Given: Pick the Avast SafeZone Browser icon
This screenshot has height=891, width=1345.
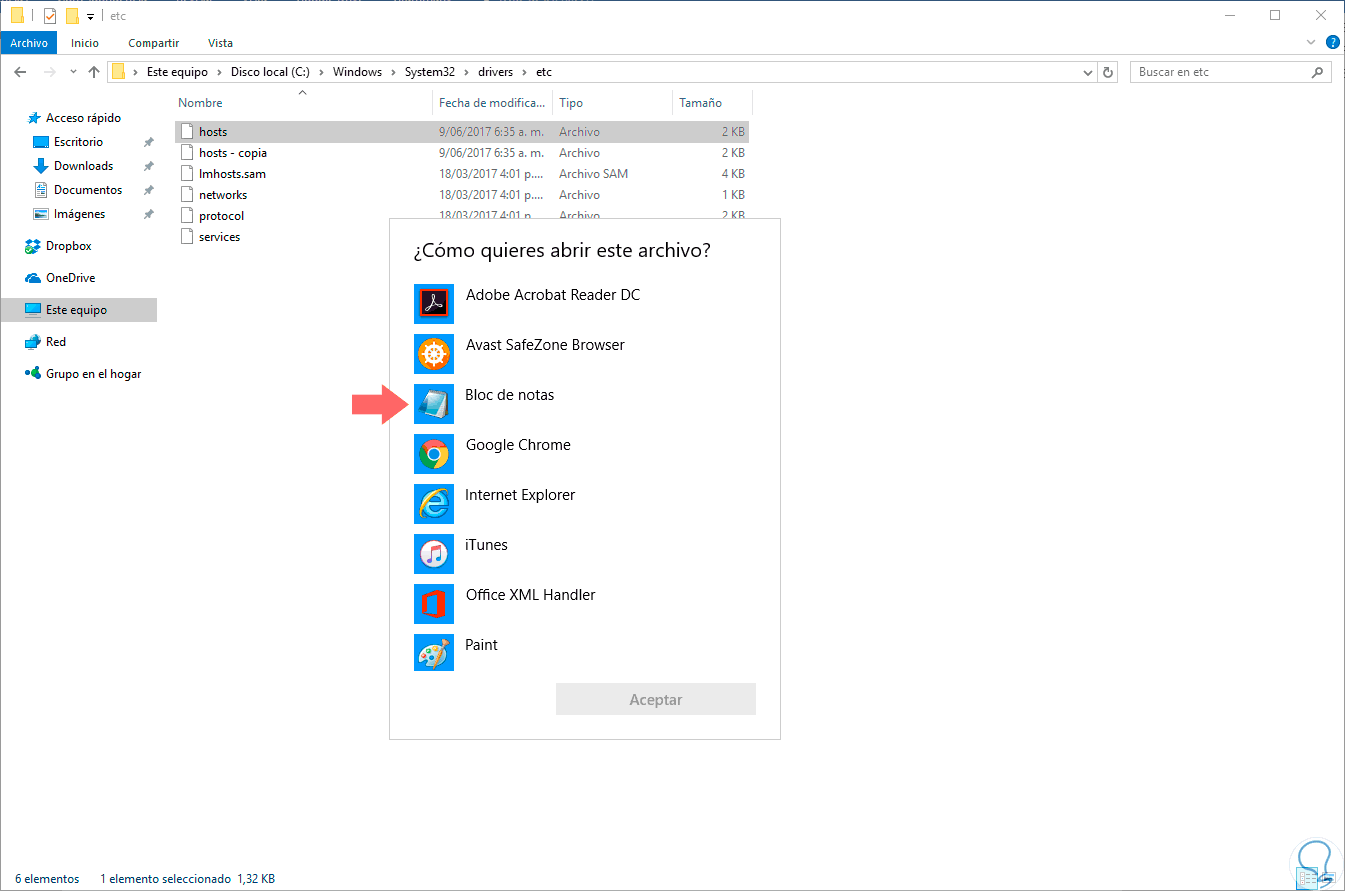Looking at the screenshot, I should [434, 354].
